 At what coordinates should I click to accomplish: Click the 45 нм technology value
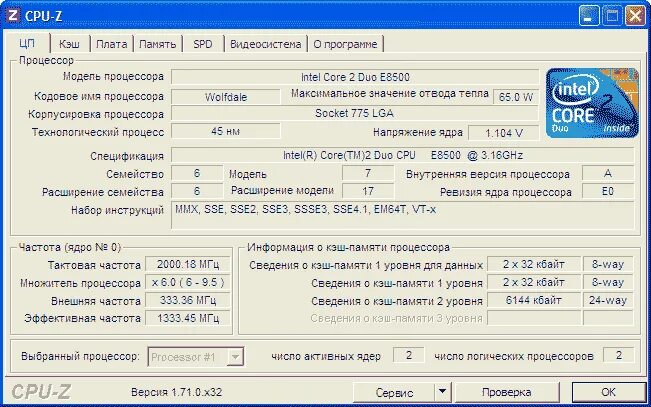point(226,131)
